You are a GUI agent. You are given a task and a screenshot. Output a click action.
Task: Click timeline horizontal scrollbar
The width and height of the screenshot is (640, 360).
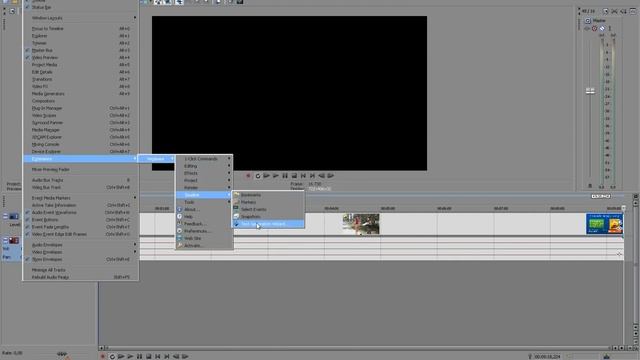click(x=359, y=348)
